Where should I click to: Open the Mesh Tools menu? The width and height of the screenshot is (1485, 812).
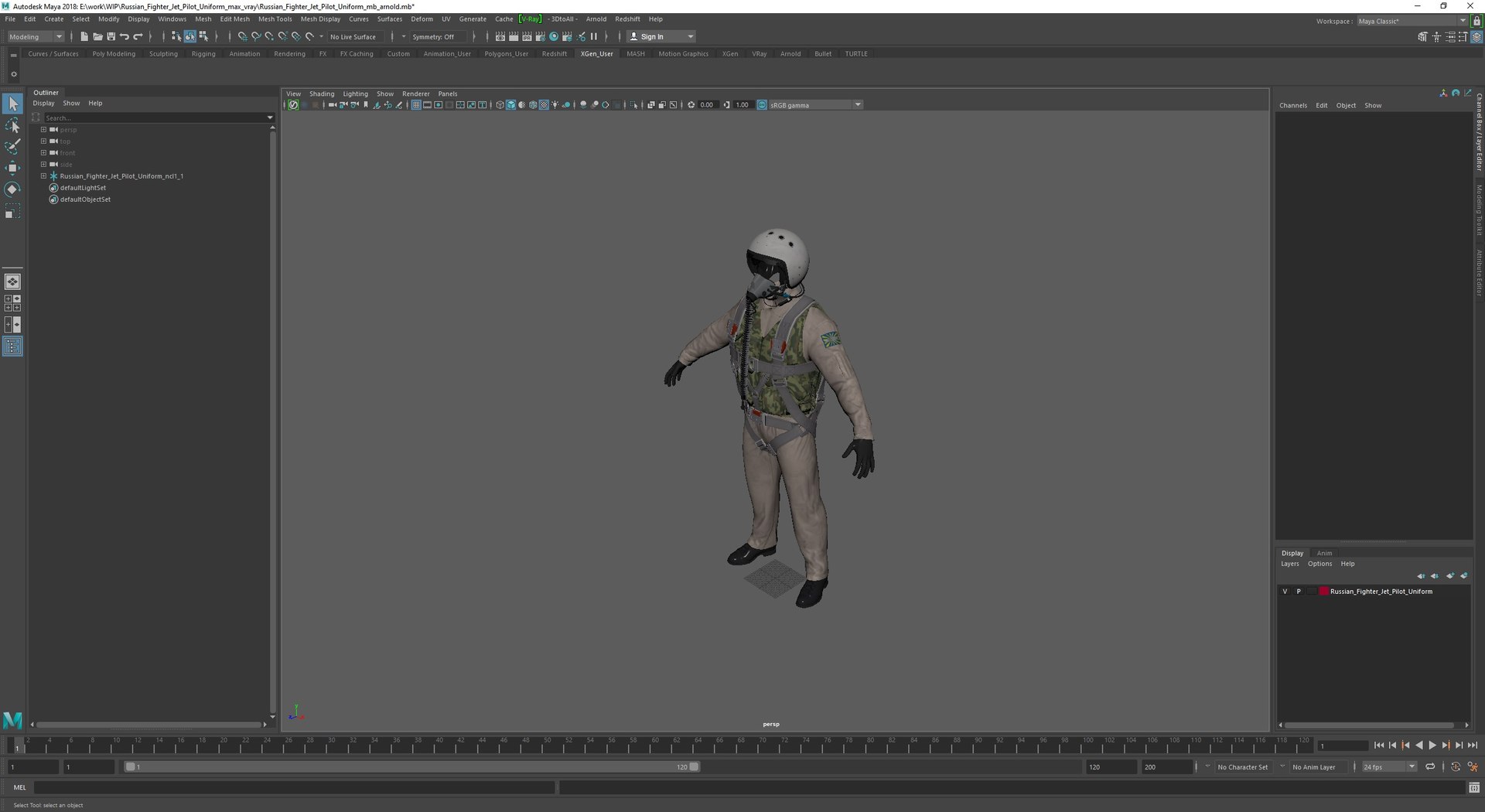275,19
